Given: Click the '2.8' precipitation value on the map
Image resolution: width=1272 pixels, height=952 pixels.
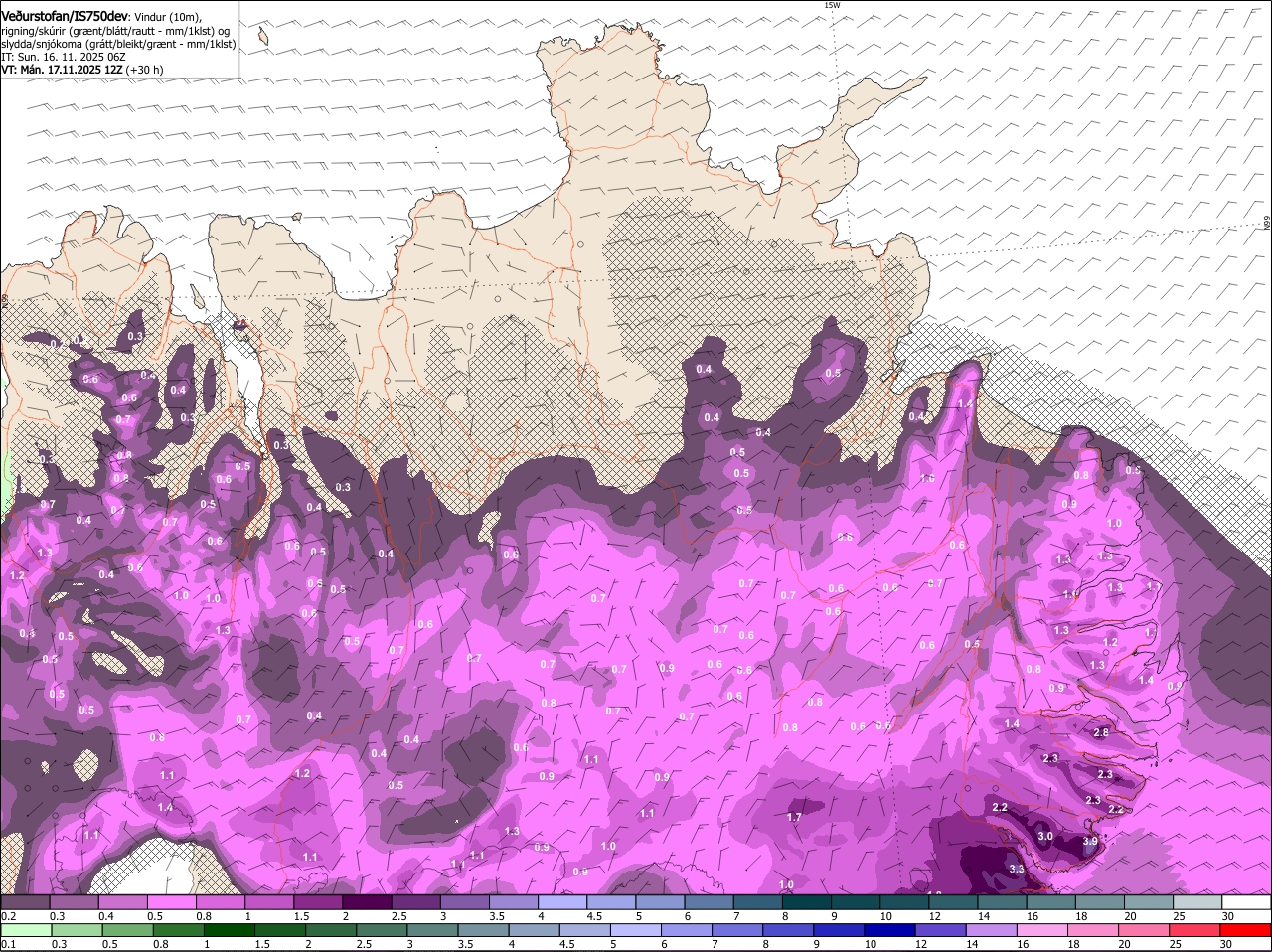Looking at the screenshot, I should (x=1101, y=732).
